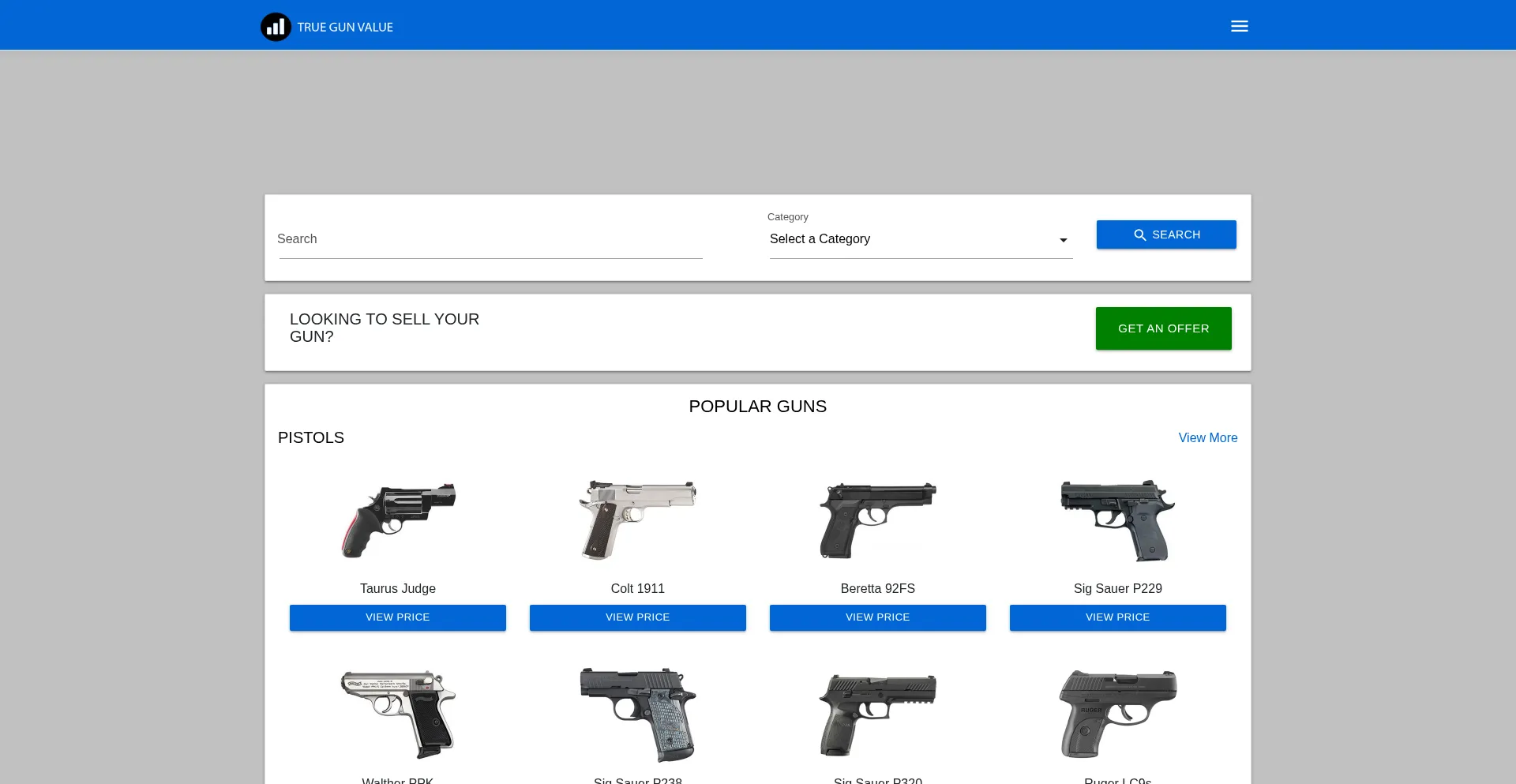The image size is (1516, 784).
Task: Focus the Search text field
Action: click(x=490, y=239)
